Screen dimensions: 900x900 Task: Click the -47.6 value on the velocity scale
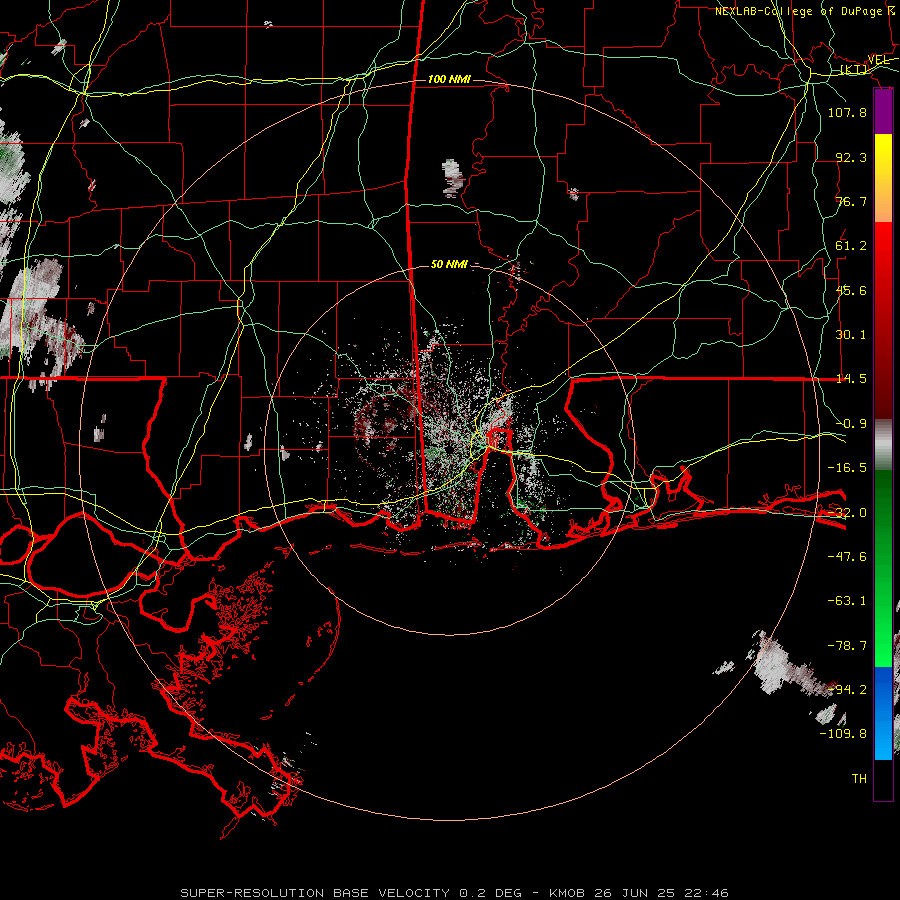coord(847,557)
